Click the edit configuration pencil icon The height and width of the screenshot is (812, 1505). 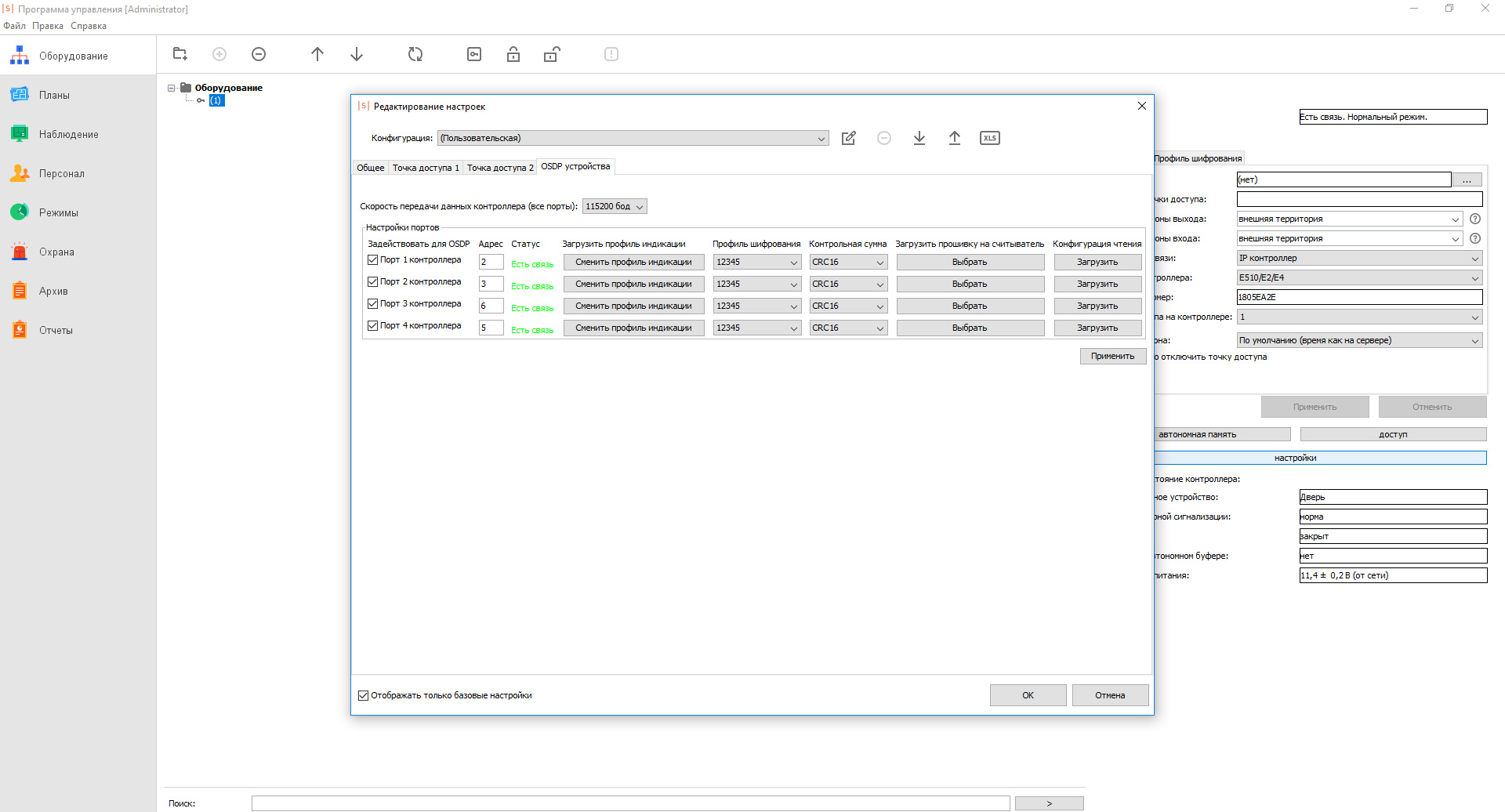click(x=848, y=138)
